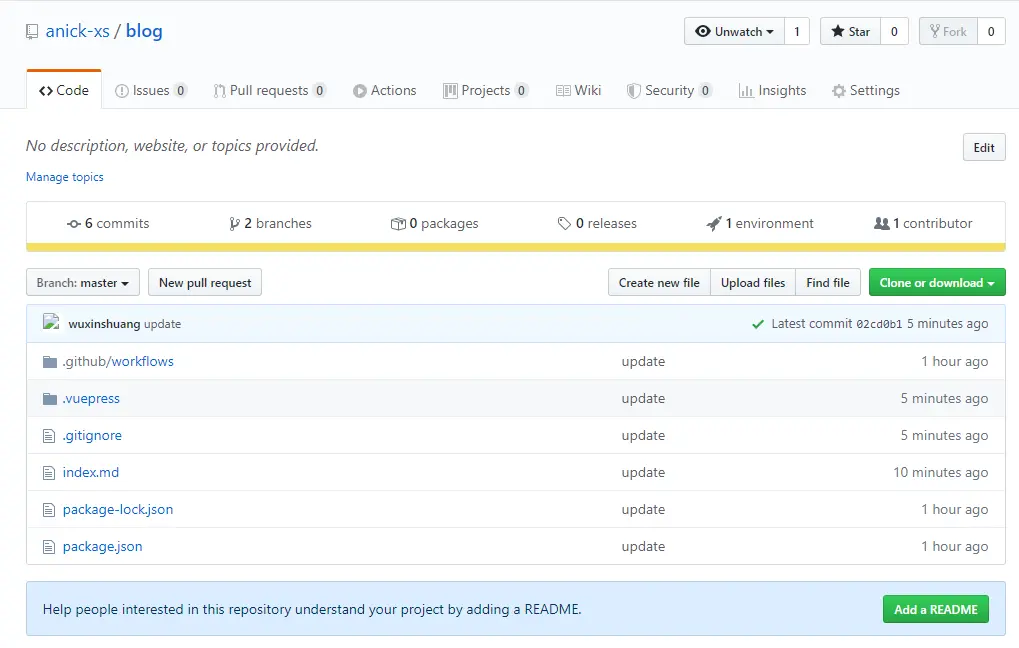This screenshot has width=1019, height=648.
Task: Click Add a README button
Action: pyautogui.click(x=936, y=610)
